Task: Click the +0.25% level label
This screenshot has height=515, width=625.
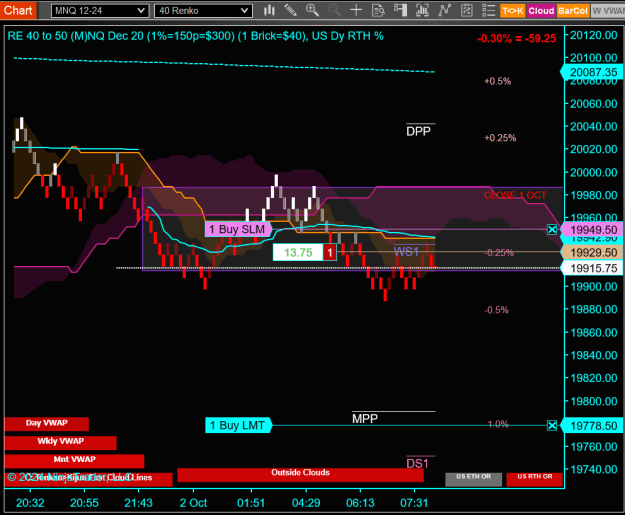Action: pos(500,138)
